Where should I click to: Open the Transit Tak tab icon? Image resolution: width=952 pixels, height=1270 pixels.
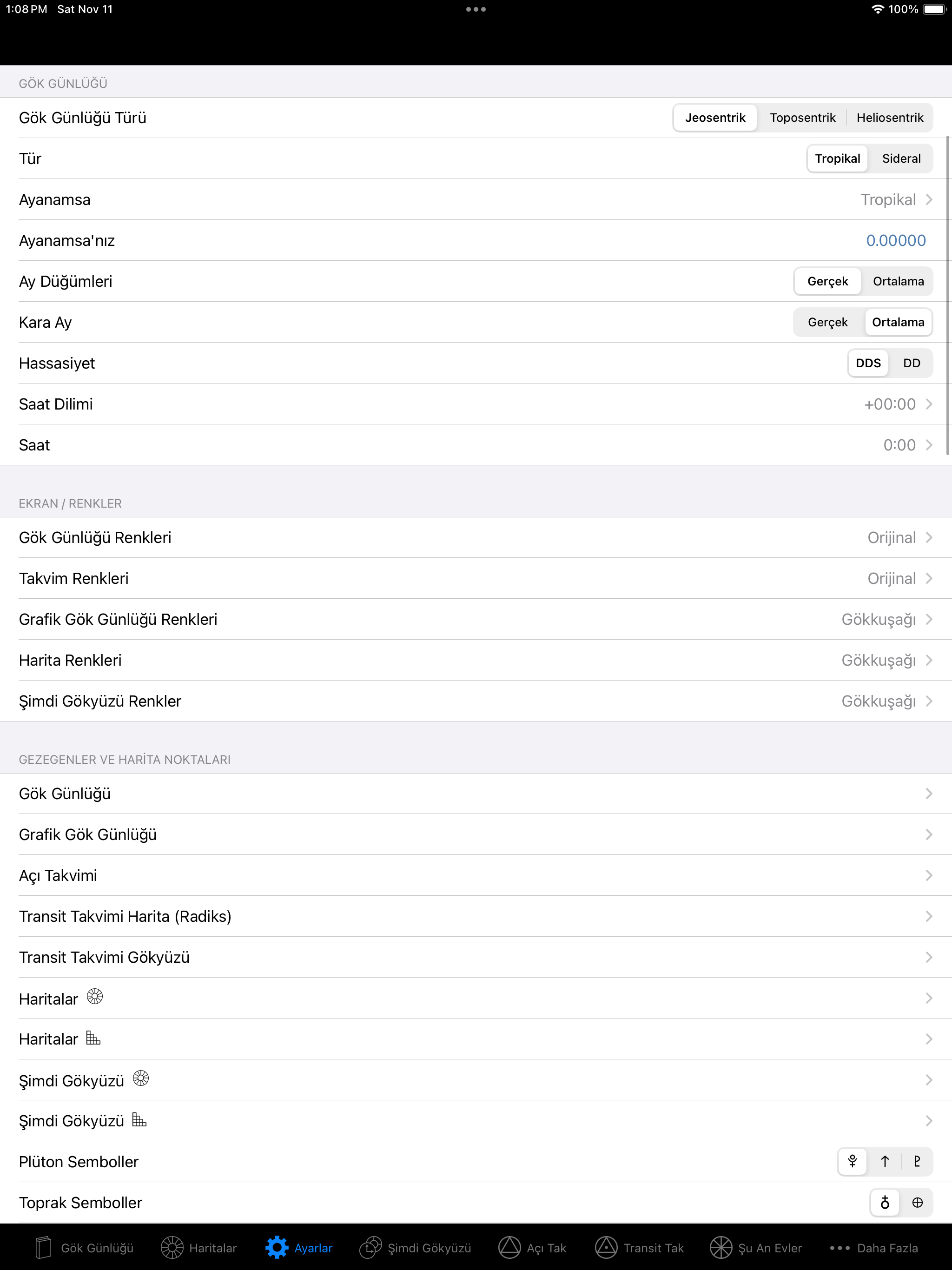[x=606, y=1248]
